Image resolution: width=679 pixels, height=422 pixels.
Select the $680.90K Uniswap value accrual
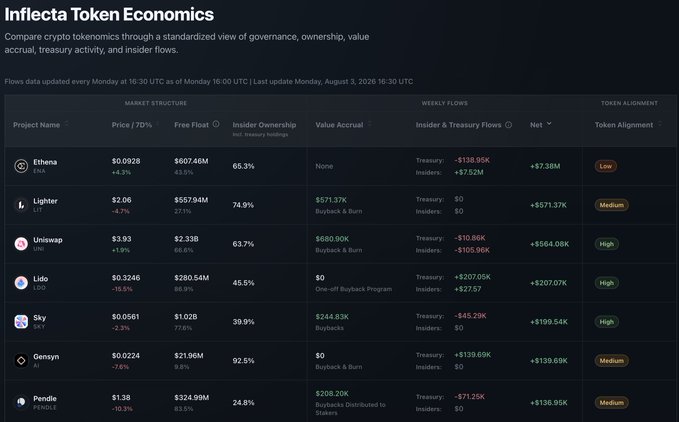point(332,239)
